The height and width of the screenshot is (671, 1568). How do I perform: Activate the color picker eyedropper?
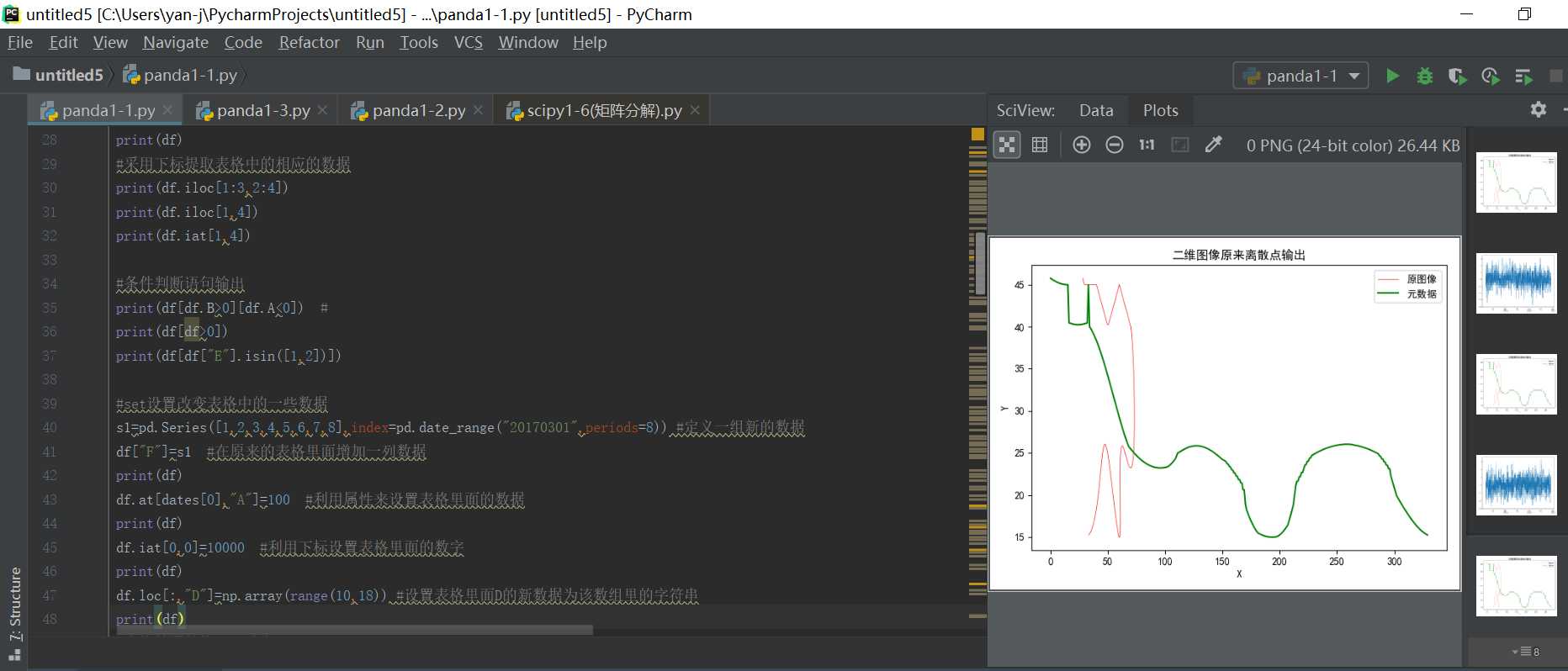pos(1213,145)
